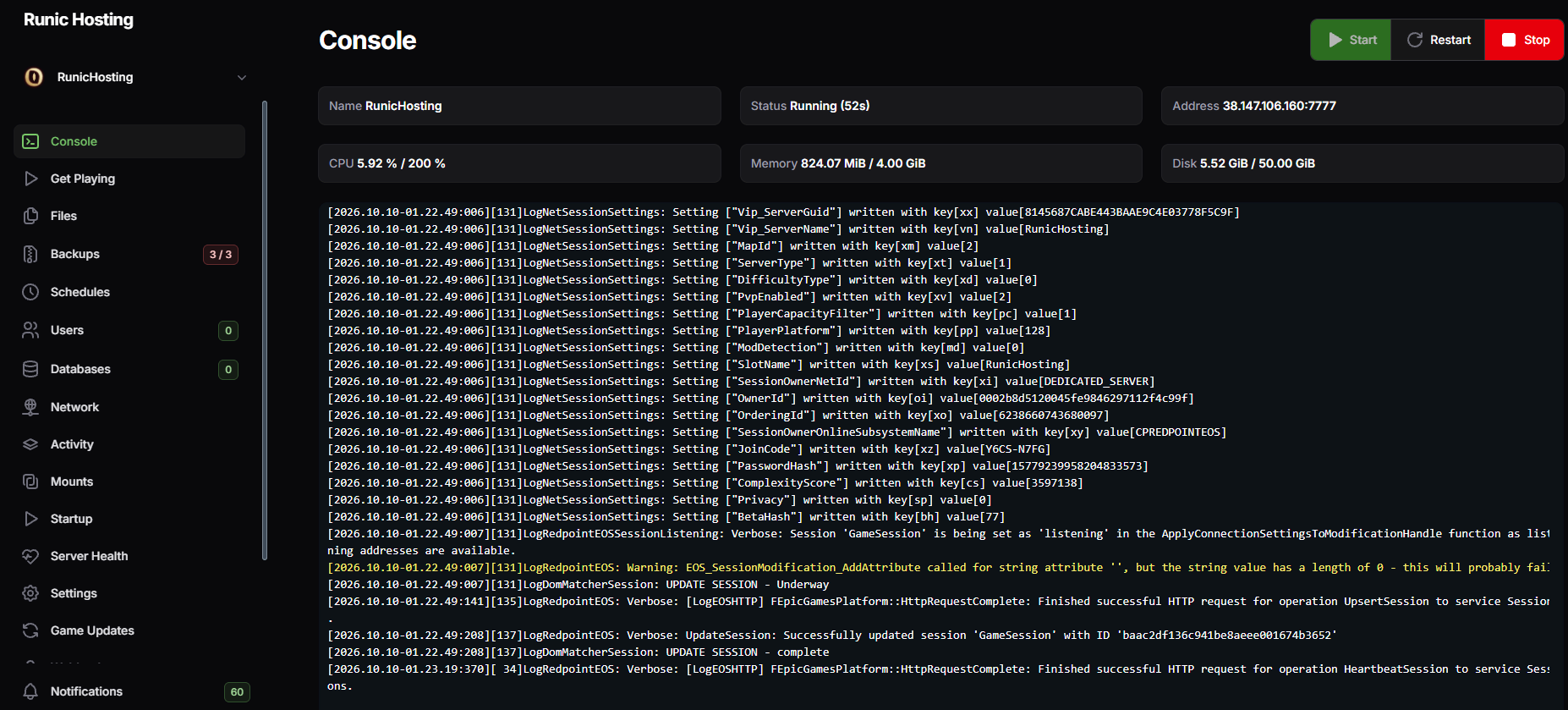Image resolution: width=1568 pixels, height=710 pixels.
Task: Click the Mounts icon in sidebar
Action: pyautogui.click(x=30, y=482)
